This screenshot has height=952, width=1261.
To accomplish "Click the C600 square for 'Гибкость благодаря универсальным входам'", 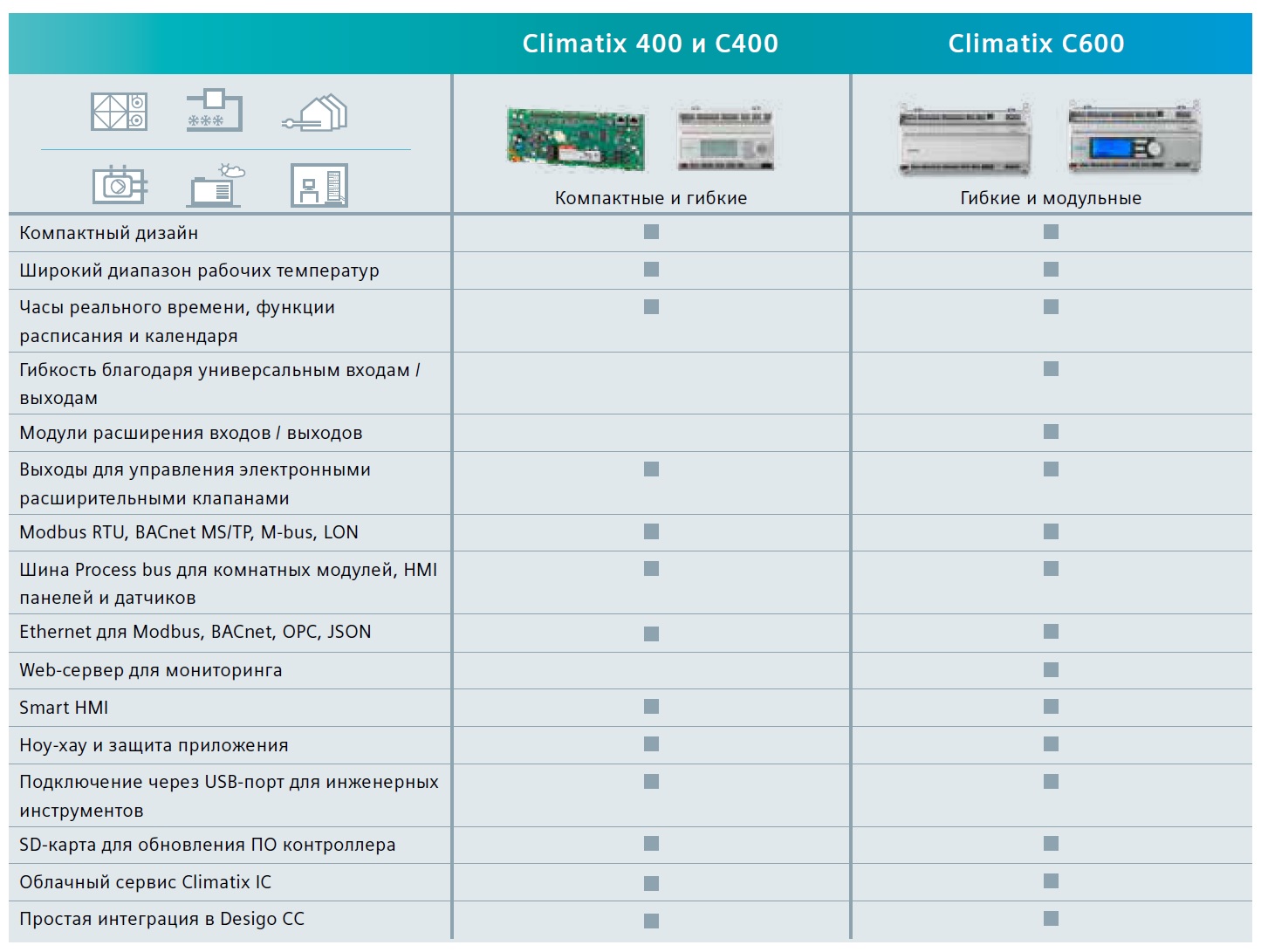I will (1051, 369).
